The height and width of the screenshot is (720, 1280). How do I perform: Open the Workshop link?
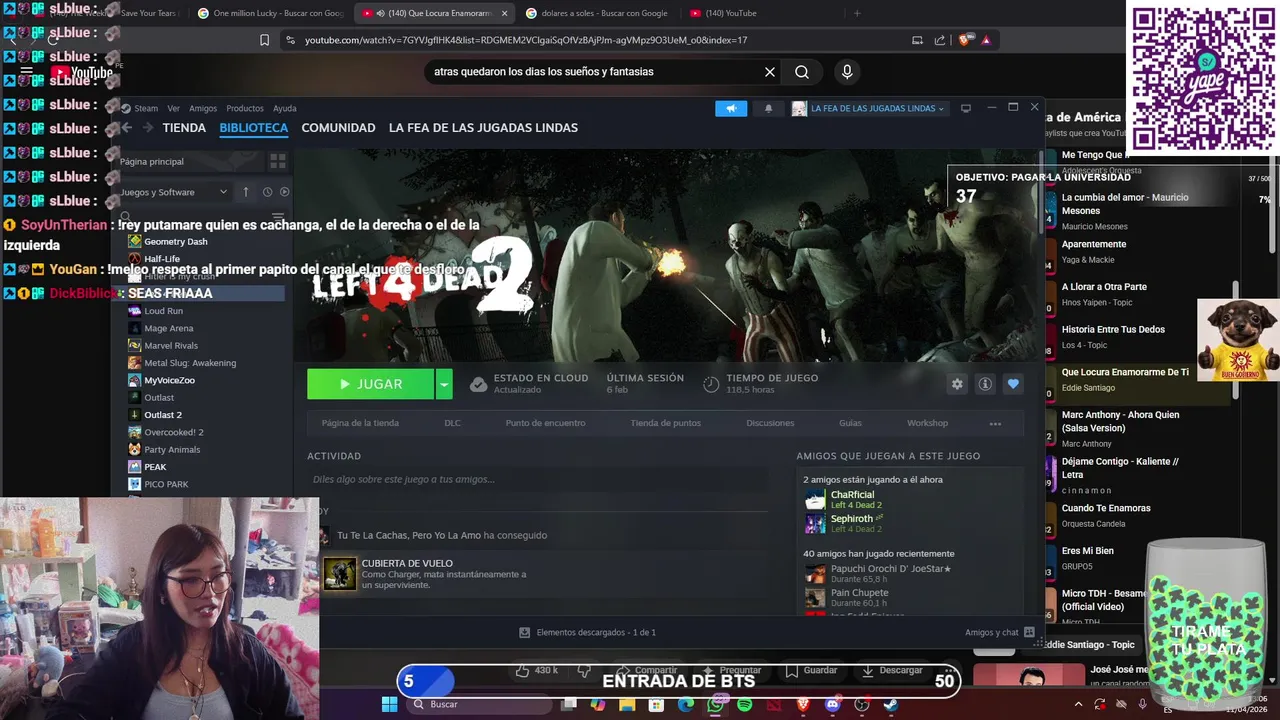927,423
